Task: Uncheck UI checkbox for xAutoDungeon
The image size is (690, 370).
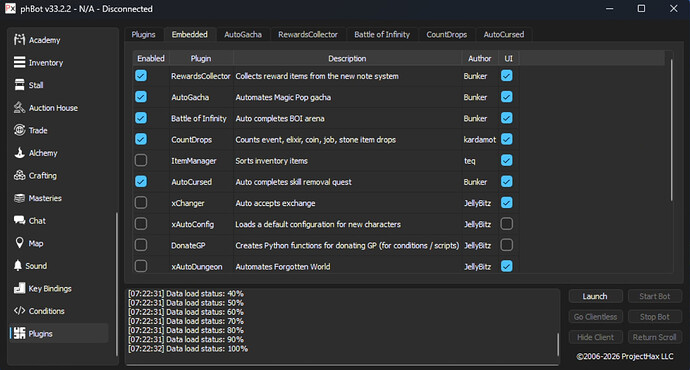Action: (x=506, y=266)
